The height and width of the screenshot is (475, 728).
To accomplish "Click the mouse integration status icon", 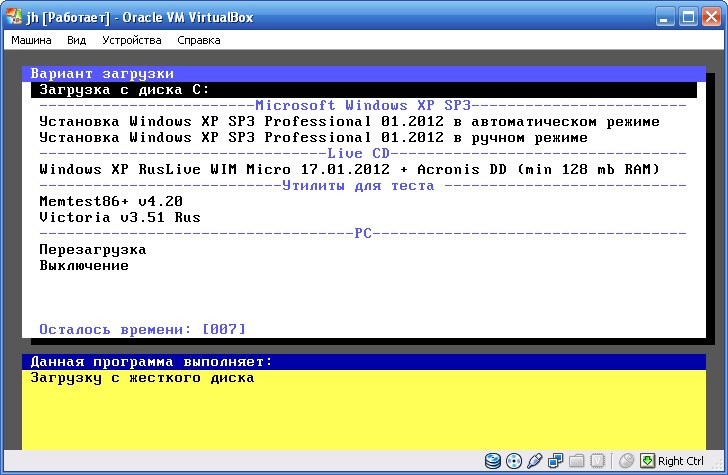I will (x=626, y=461).
